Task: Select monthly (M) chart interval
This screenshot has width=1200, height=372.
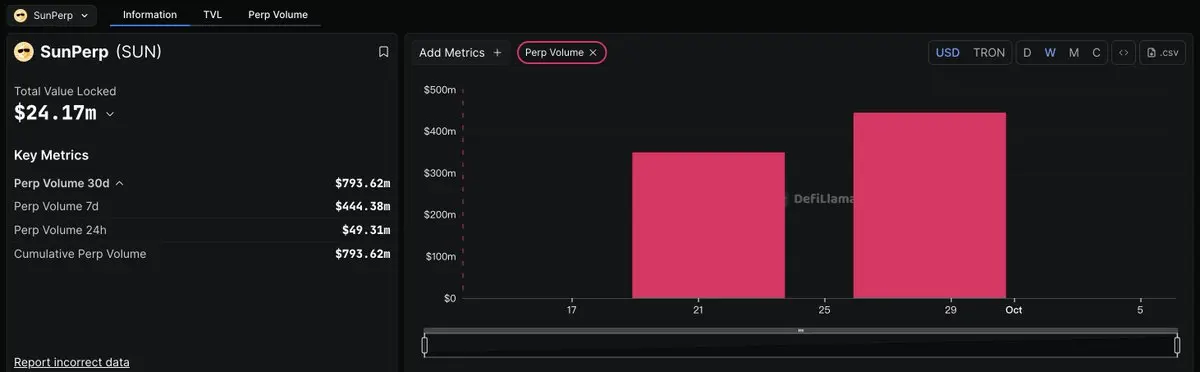Action: 1074,53
